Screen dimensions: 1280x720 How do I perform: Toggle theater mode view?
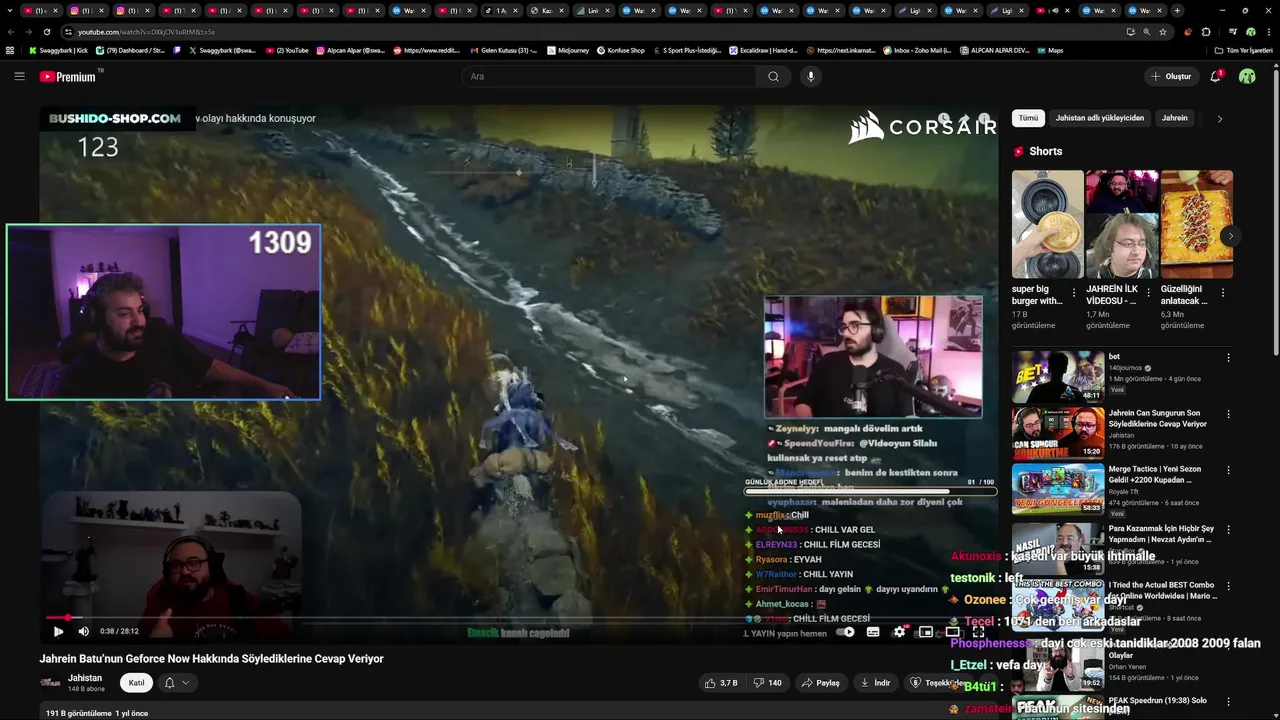[x=952, y=631]
